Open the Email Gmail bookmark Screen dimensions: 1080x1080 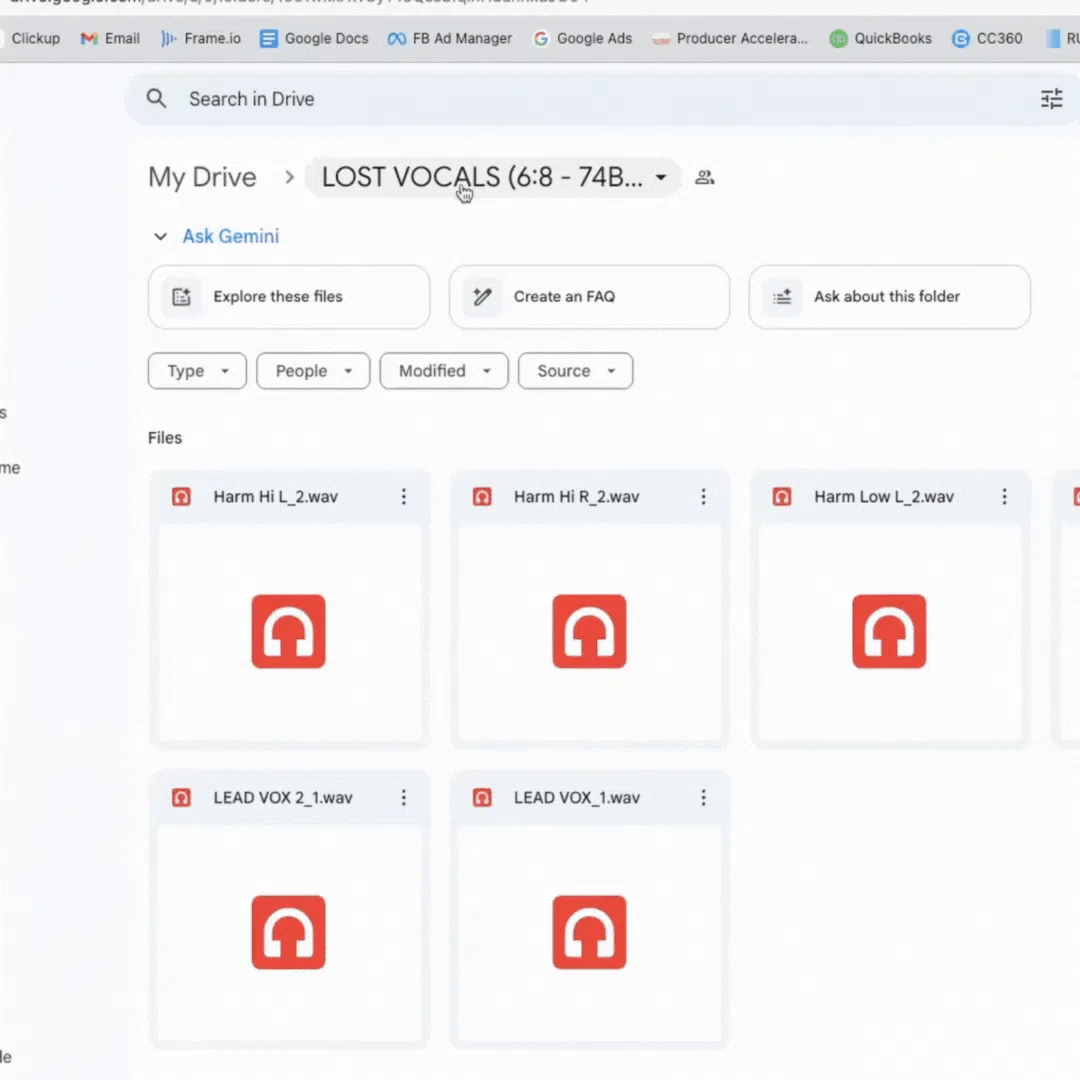pos(110,39)
